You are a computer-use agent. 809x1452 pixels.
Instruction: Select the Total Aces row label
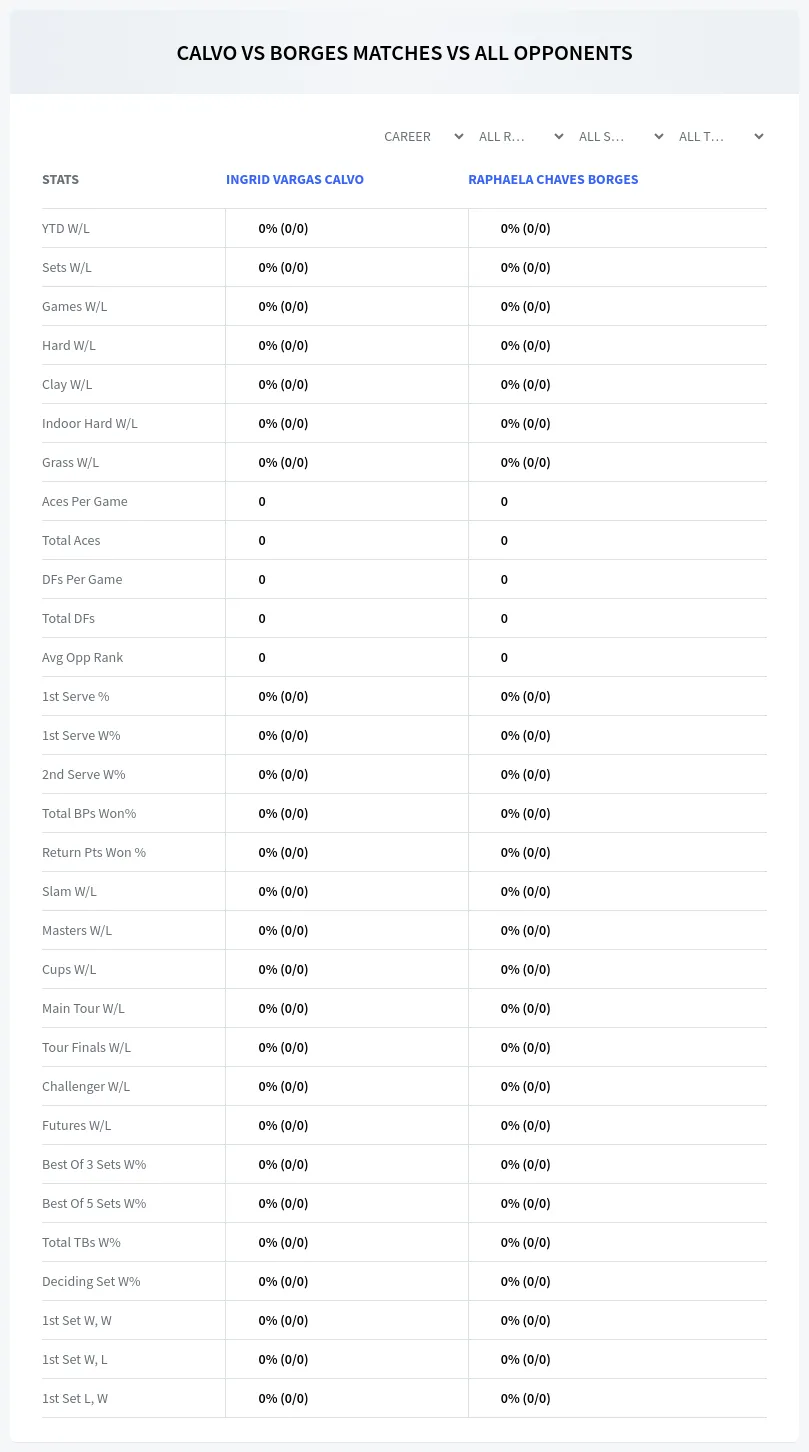71,540
